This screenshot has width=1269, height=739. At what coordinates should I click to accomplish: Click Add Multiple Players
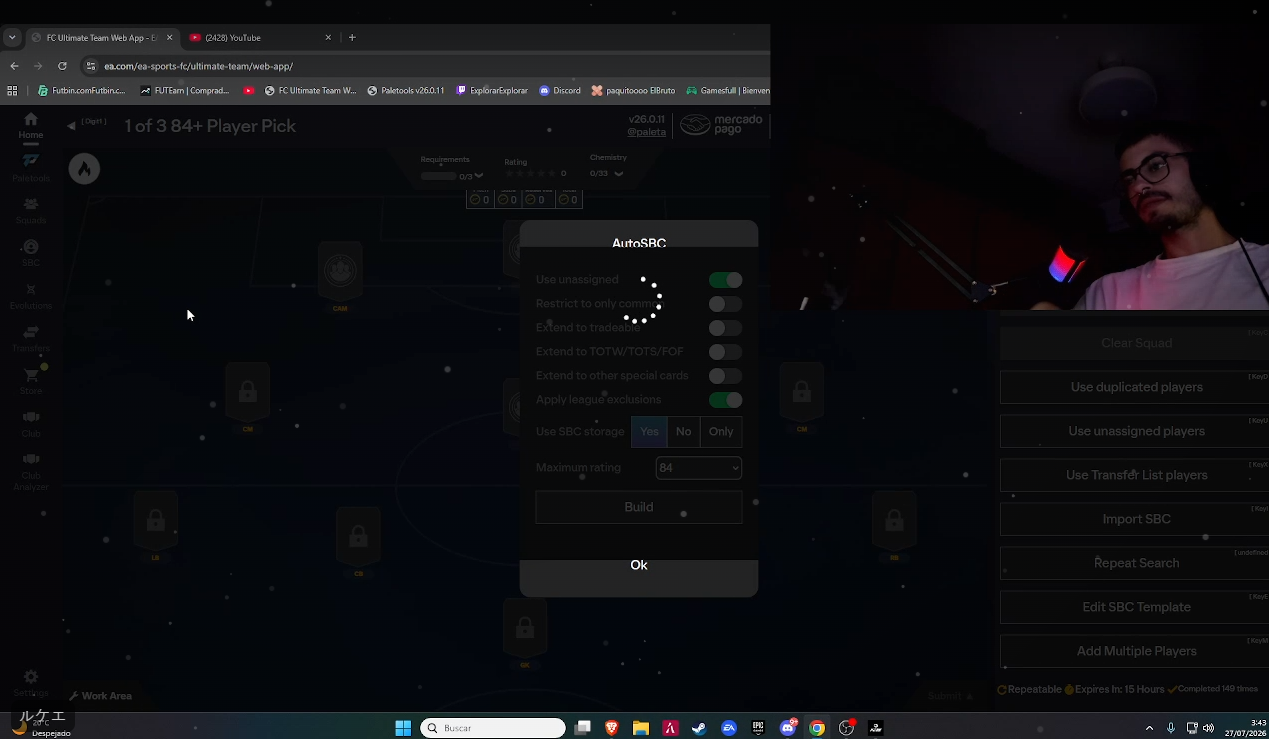click(1137, 651)
